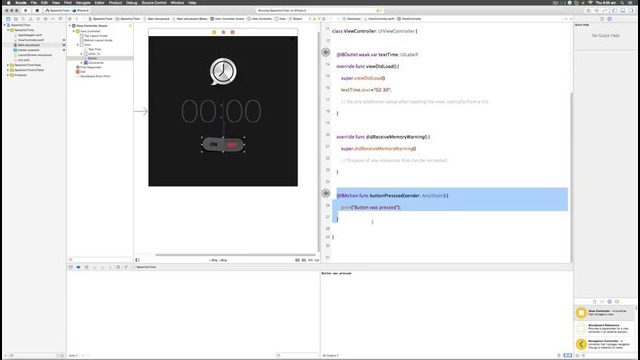Click the orange First Responder dock icon
Screen dimensions: 640x360
tap(223, 32)
